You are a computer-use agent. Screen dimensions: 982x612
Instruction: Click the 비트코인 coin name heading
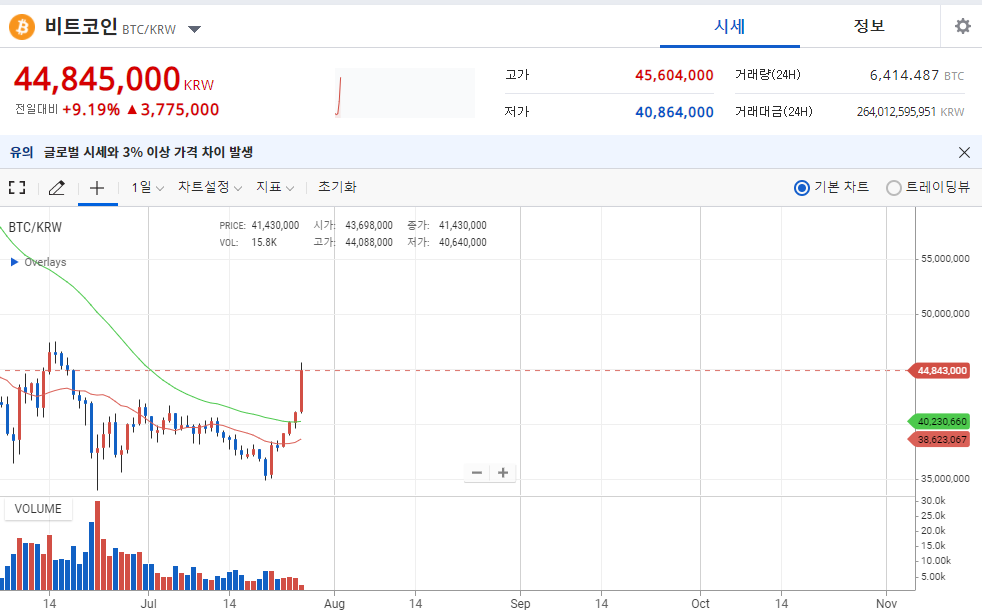coord(81,26)
